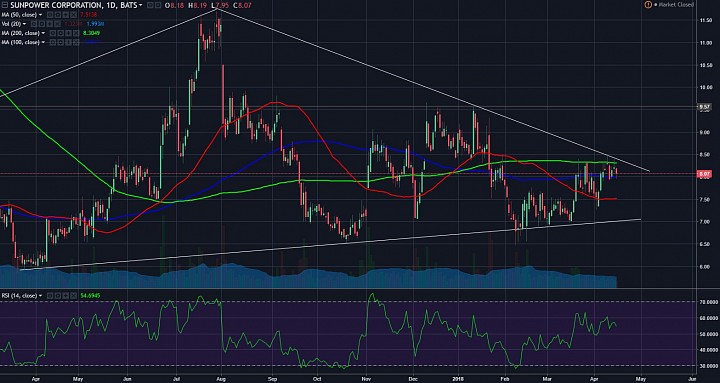Image resolution: width=720 pixels, height=383 pixels.
Task: Open format settings icon for RSI (14, close)
Action: coord(58,295)
